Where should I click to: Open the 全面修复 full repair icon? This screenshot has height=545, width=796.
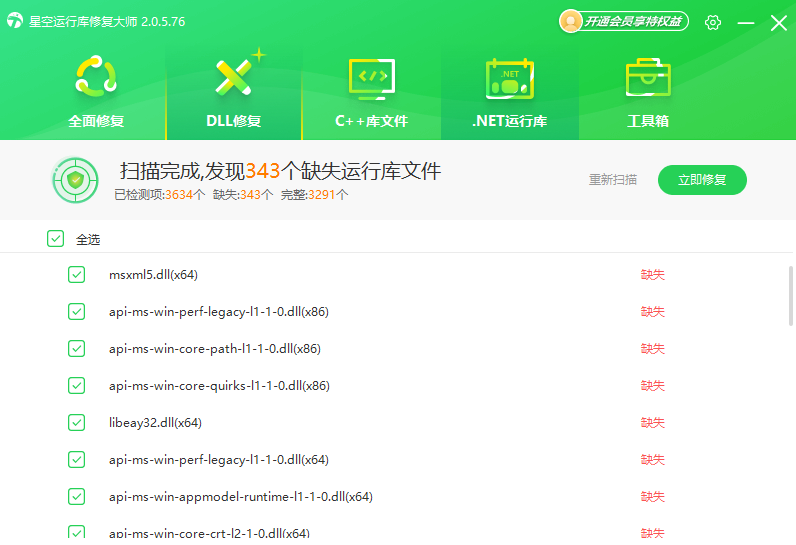96,78
